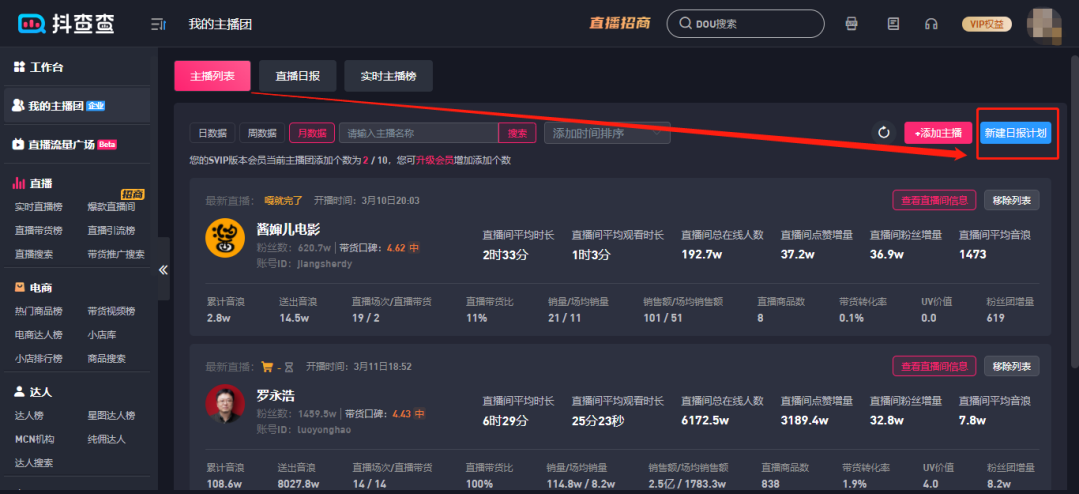Click the headset customer service icon
1079x494 pixels.
click(x=932, y=24)
